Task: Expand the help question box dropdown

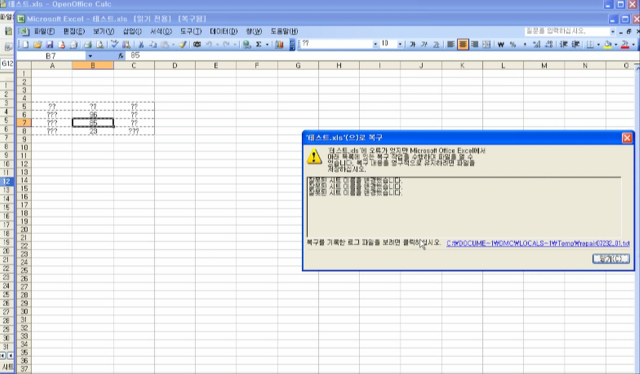Action: [x=613, y=31]
